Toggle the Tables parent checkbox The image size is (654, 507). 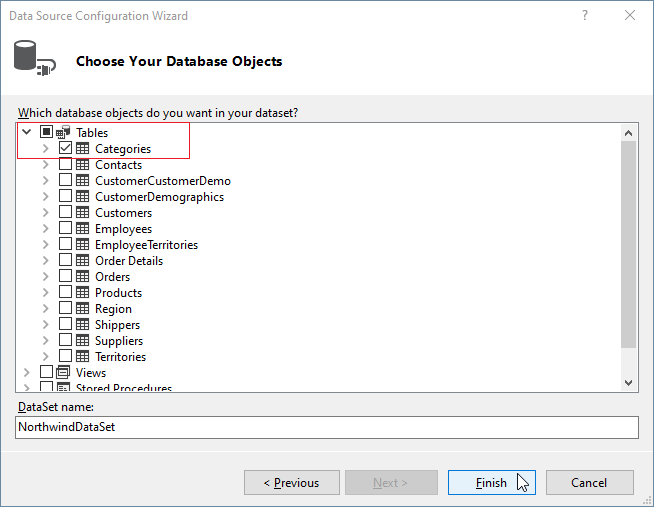(x=46, y=132)
